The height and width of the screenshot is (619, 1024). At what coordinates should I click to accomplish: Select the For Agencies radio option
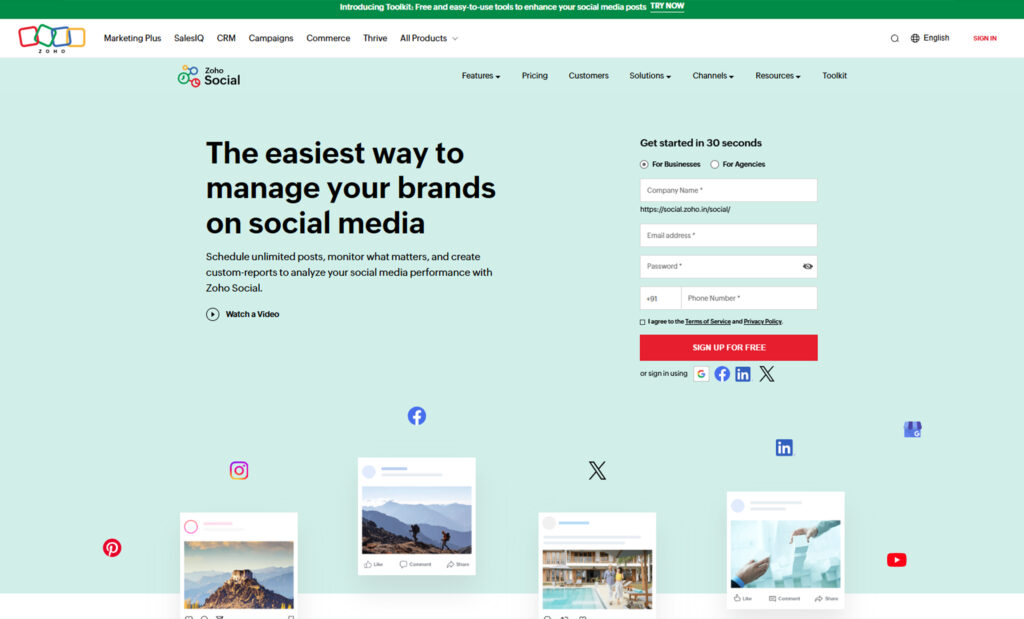715,164
